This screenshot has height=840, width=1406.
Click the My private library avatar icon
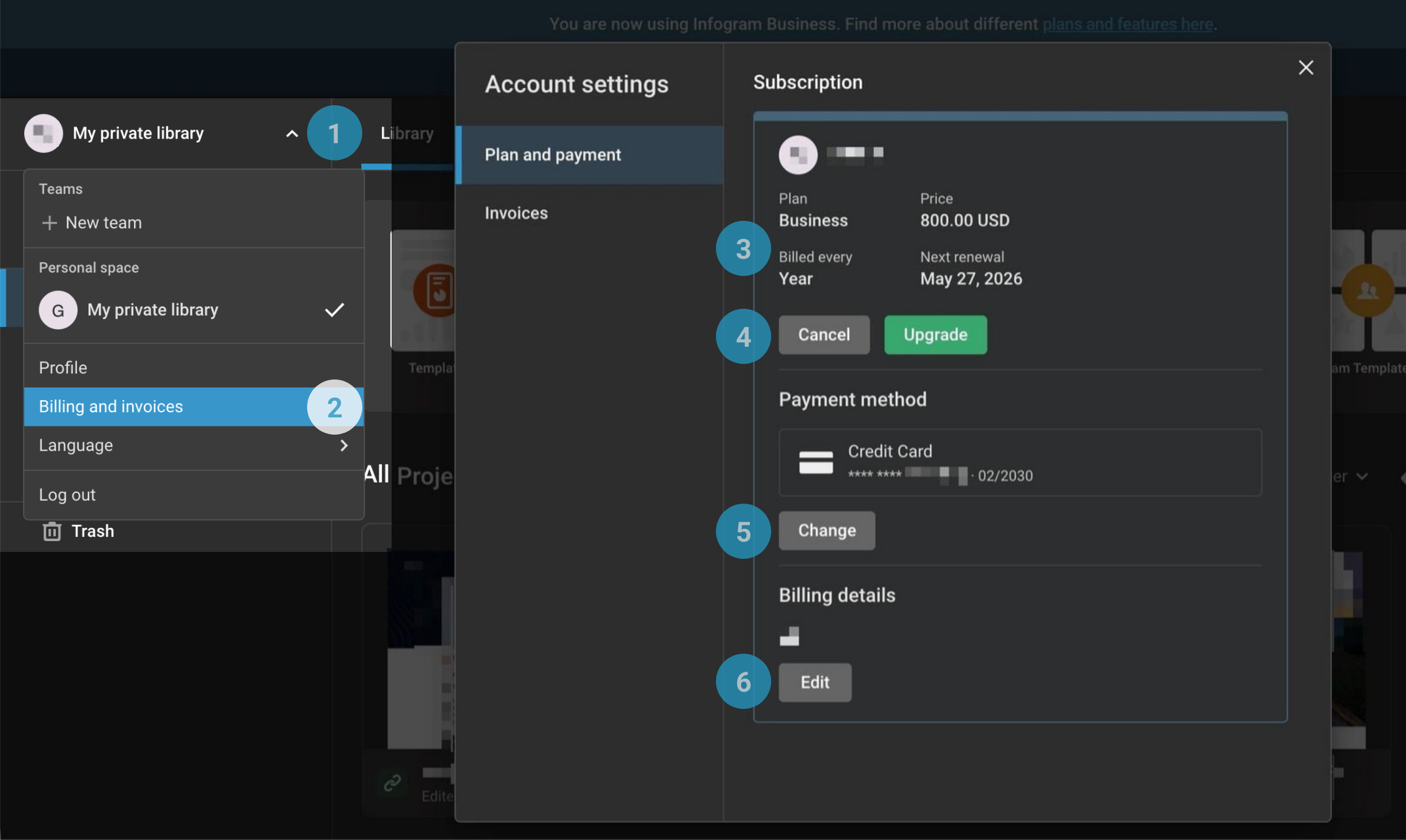43,133
